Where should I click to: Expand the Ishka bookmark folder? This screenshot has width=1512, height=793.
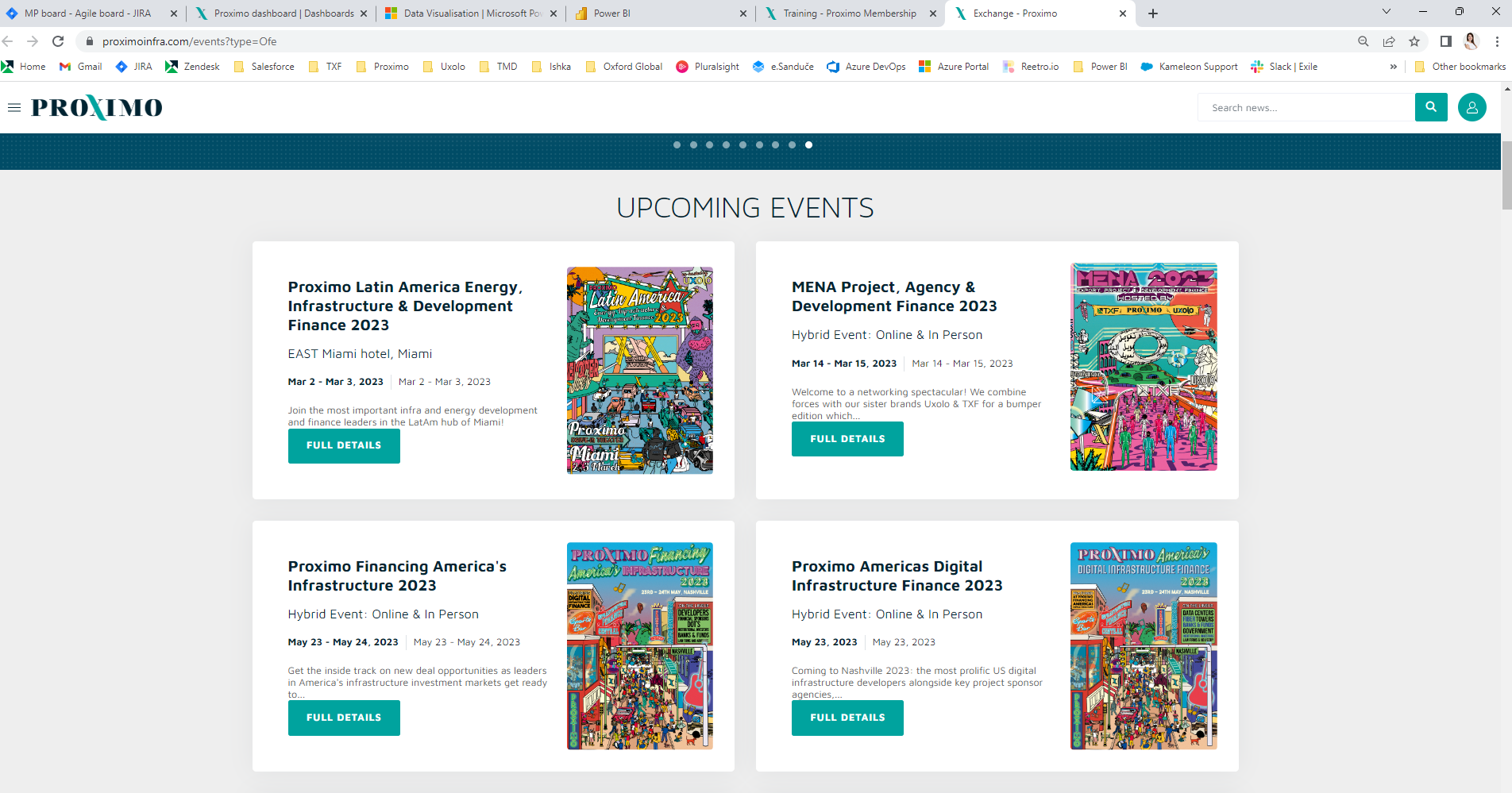[551, 67]
